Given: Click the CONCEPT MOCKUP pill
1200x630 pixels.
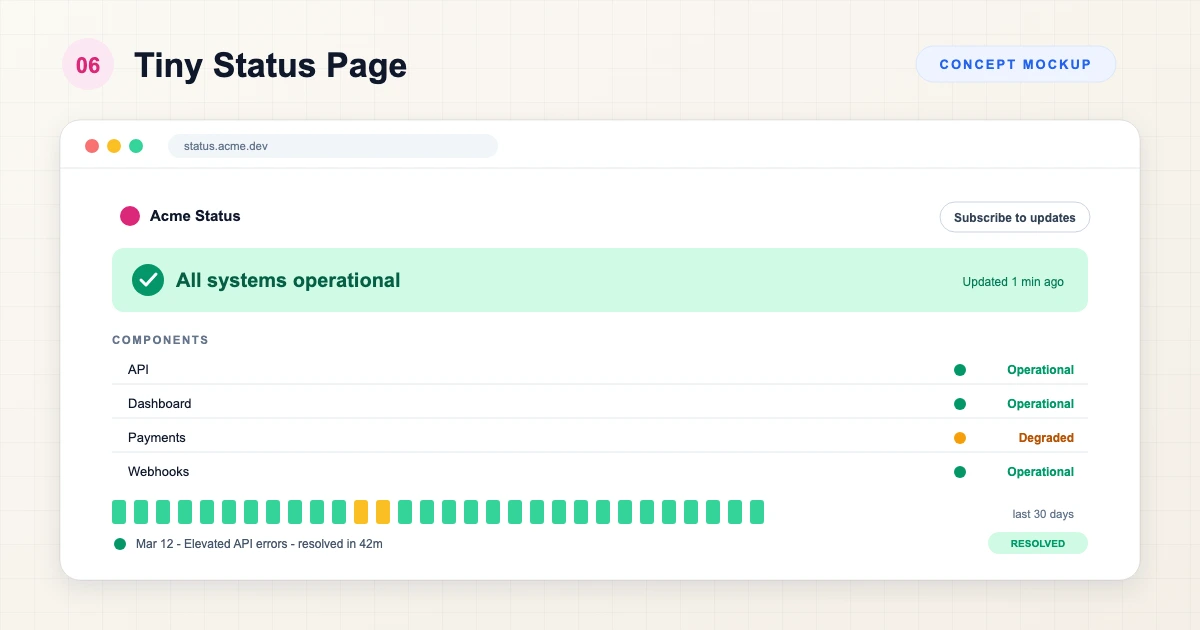Looking at the screenshot, I should point(1016,64).
